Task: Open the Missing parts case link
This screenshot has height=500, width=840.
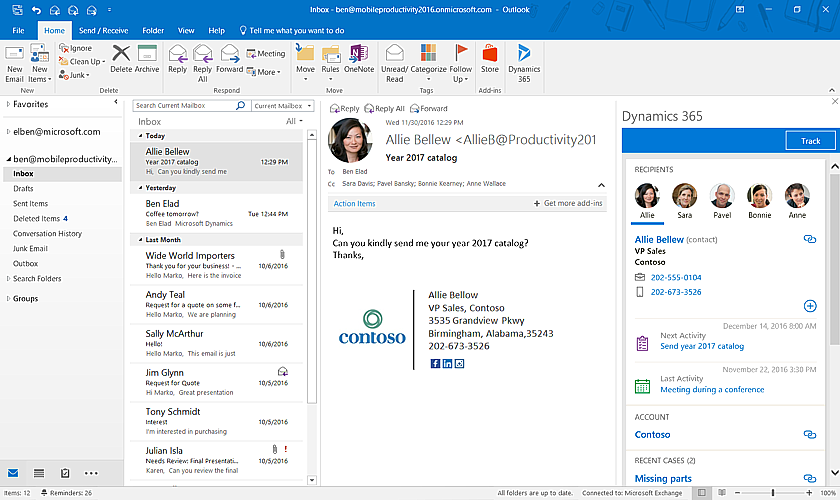Action: pyautogui.click(x=663, y=479)
